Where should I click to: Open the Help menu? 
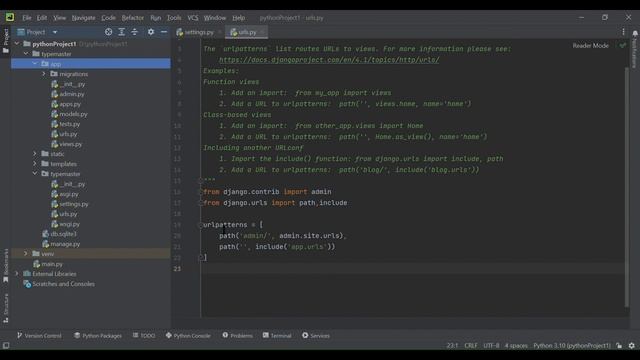pyautogui.click(x=239, y=18)
